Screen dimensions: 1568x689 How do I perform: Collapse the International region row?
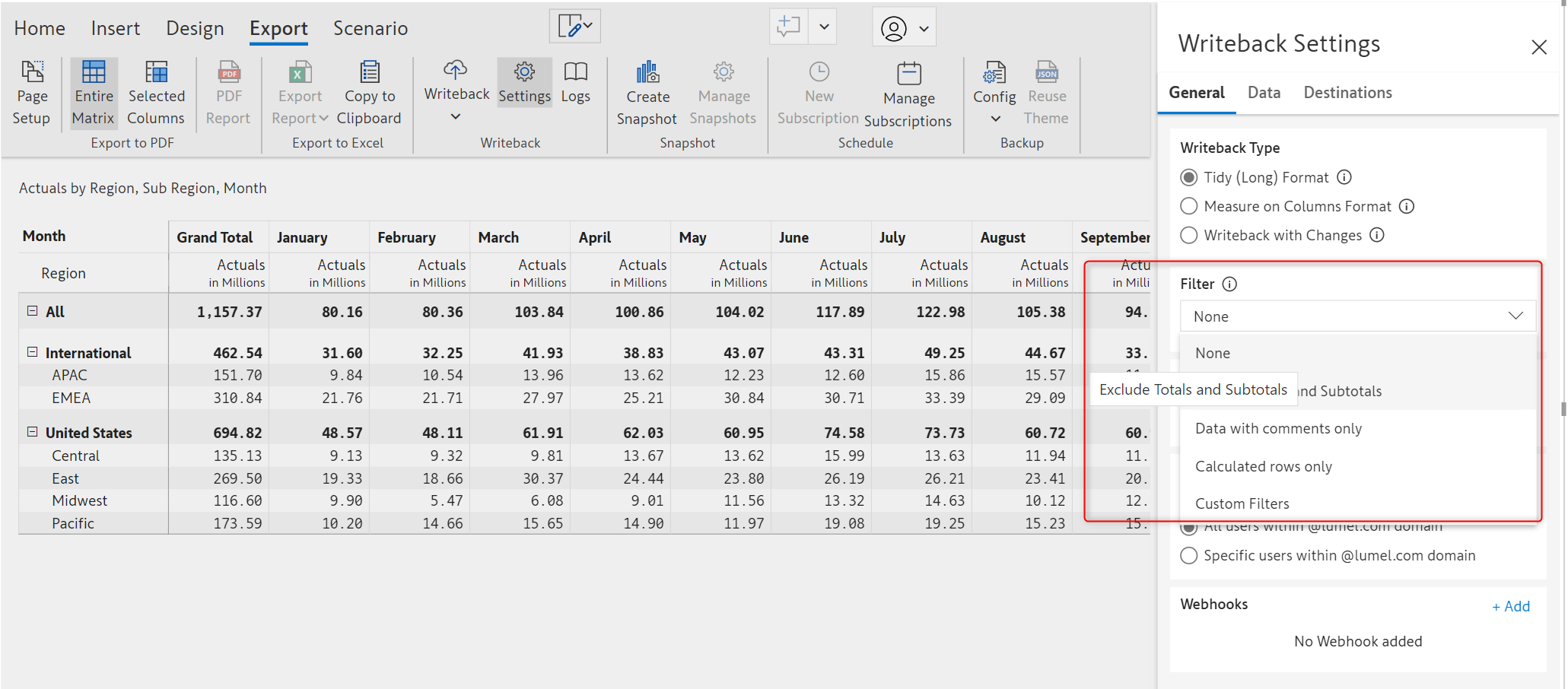coord(33,352)
